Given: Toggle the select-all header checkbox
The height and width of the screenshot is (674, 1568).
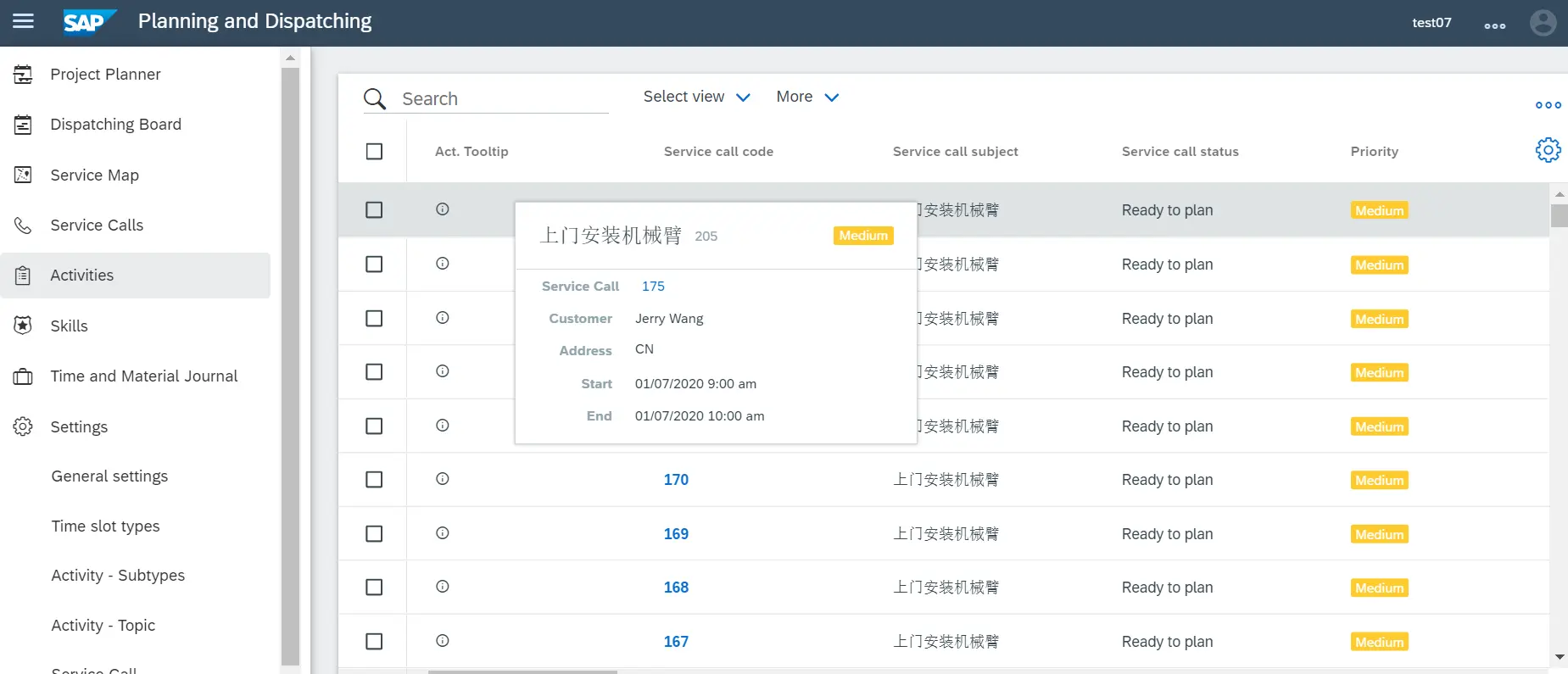Looking at the screenshot, I should (374, 152).
